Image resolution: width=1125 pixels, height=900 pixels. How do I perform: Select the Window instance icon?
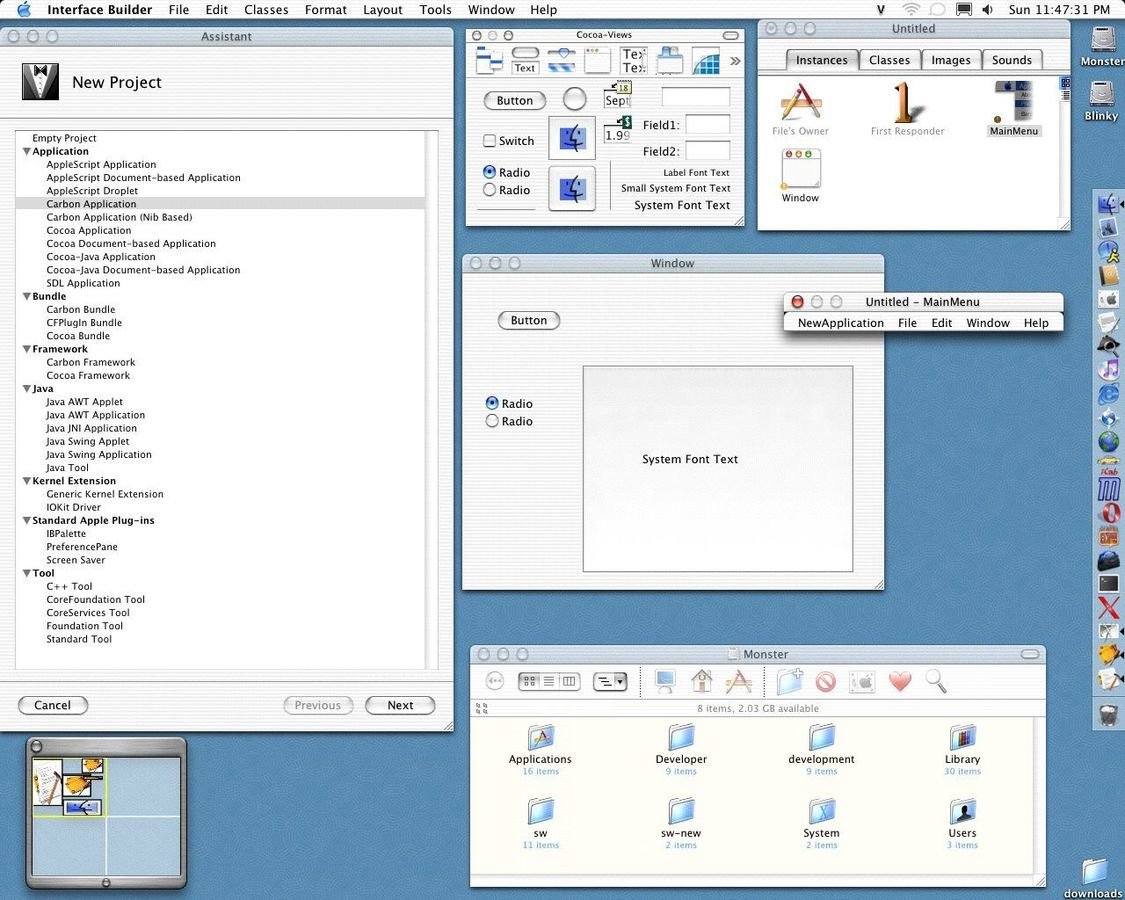801,168
